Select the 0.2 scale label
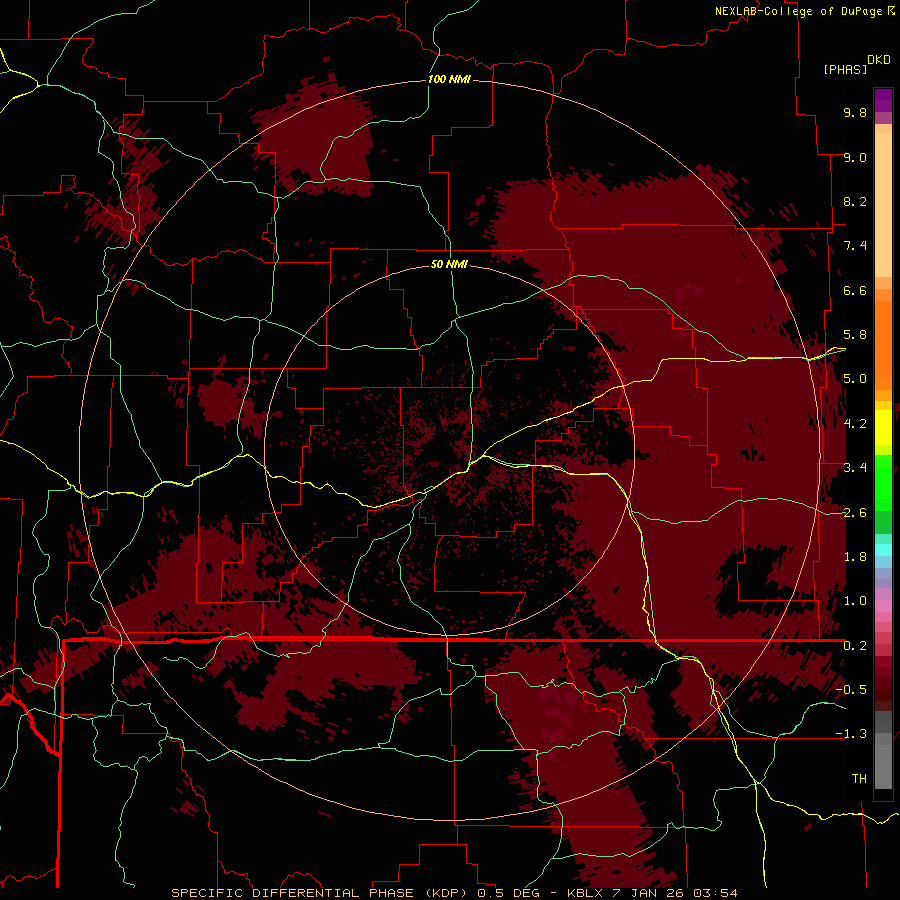The image size is (900, 900). [x=855, y=646]
